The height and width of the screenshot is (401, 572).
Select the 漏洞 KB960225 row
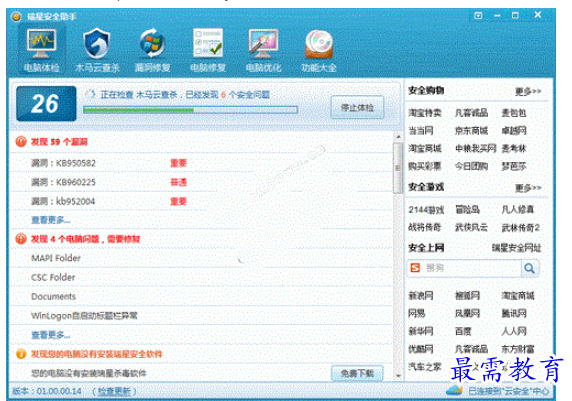(x=201, y=182)
